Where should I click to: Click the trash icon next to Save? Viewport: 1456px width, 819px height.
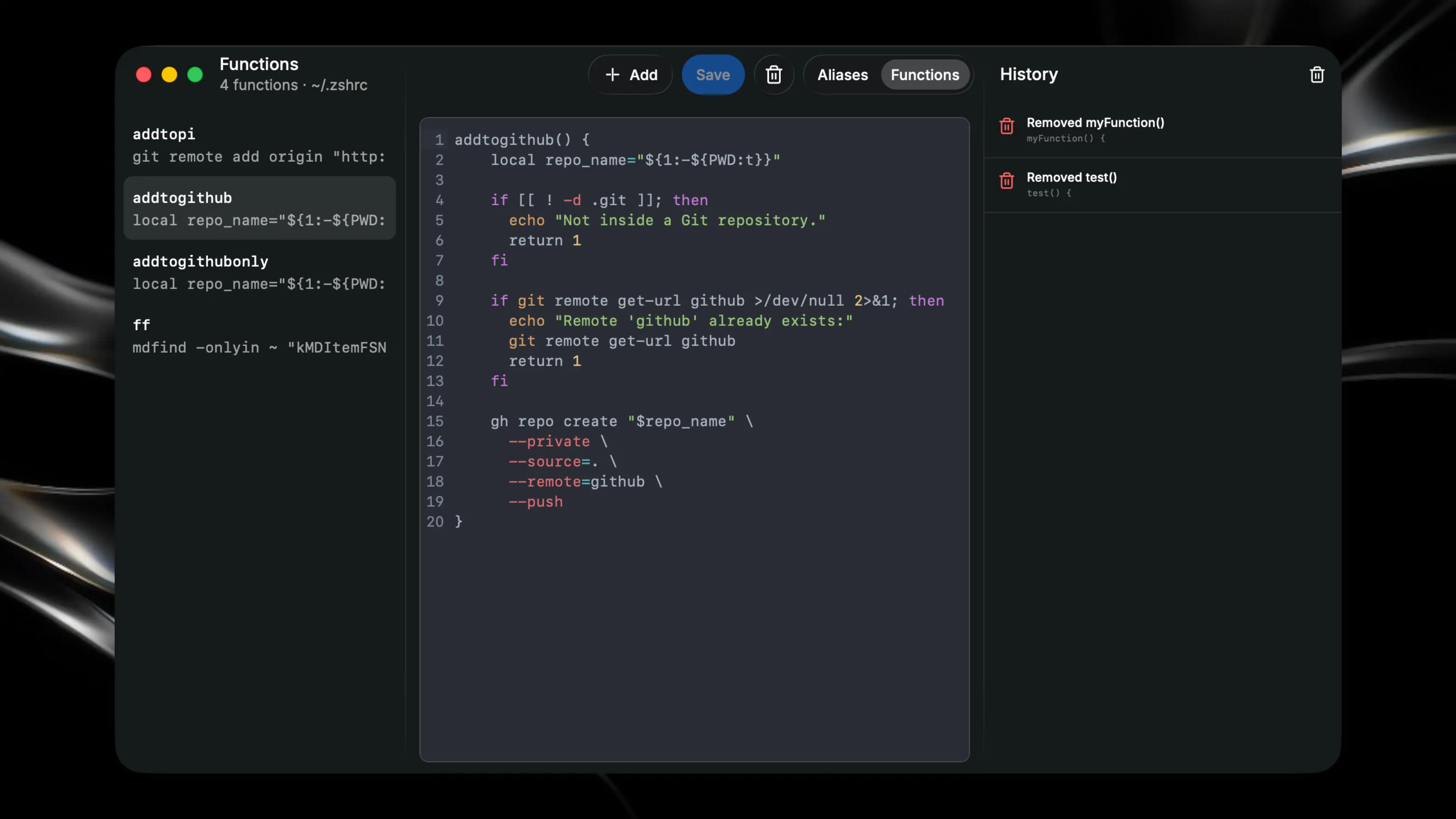(x=774, y=75)
